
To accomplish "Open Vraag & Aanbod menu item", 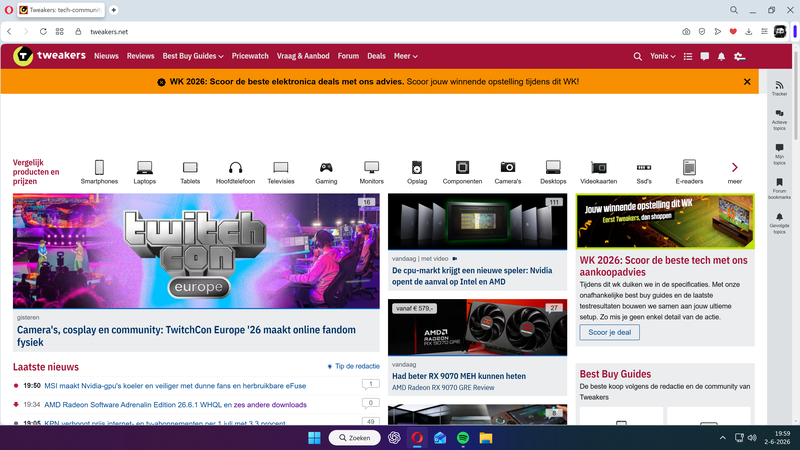I will pyautogui.click(x=303, y=56).
